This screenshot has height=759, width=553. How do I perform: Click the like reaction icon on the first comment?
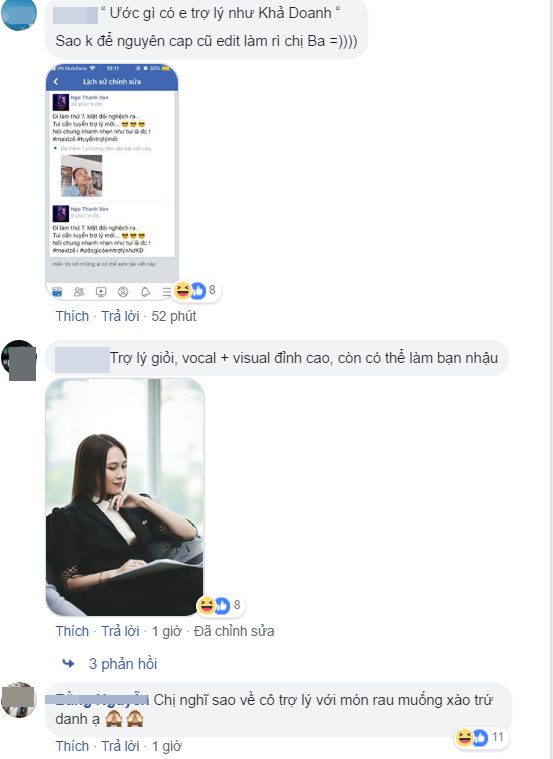[198, 290]
